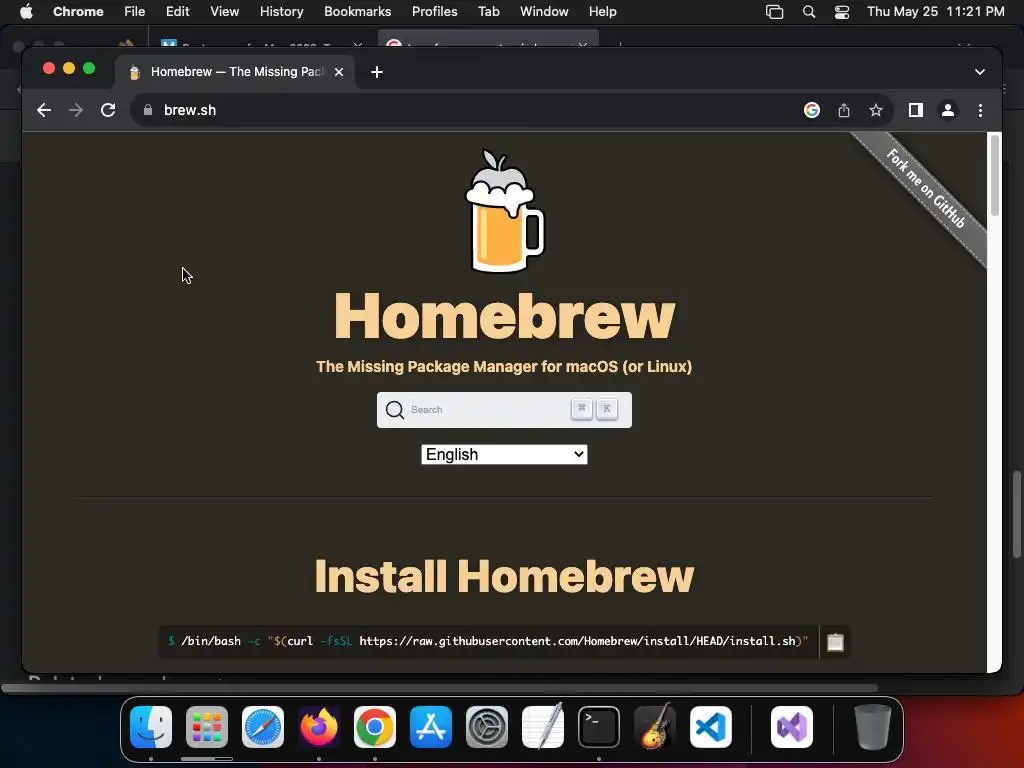The width and height of the screenshot is (1024, 768).
Task: Open the Chrome three-dot menu
Action: [x=980, y=110]
